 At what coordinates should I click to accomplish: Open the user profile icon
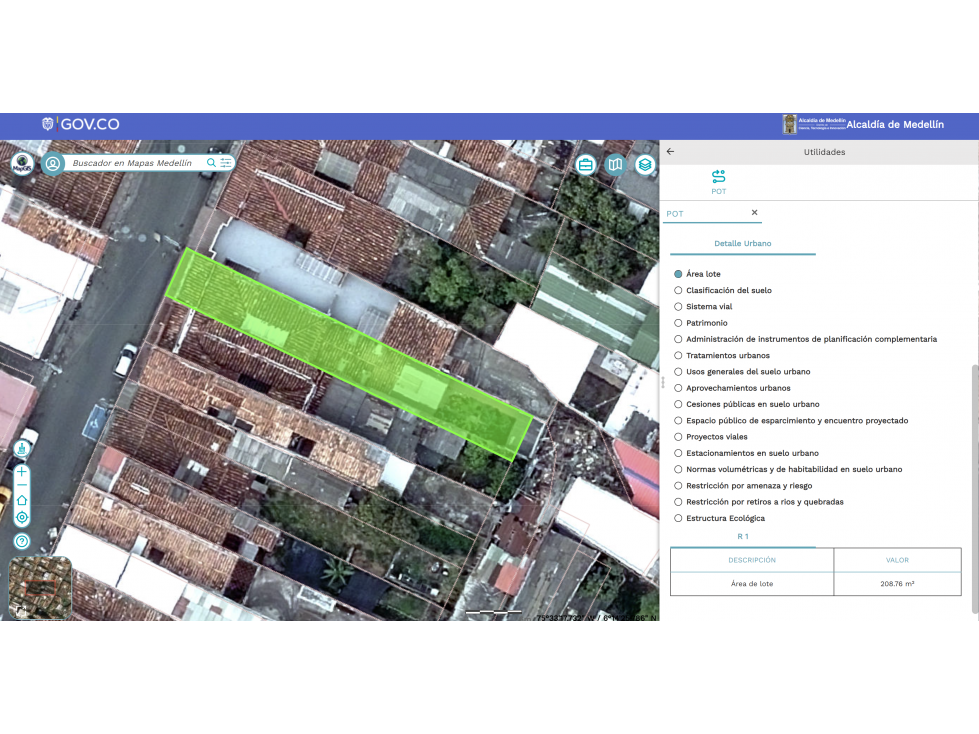53,164
